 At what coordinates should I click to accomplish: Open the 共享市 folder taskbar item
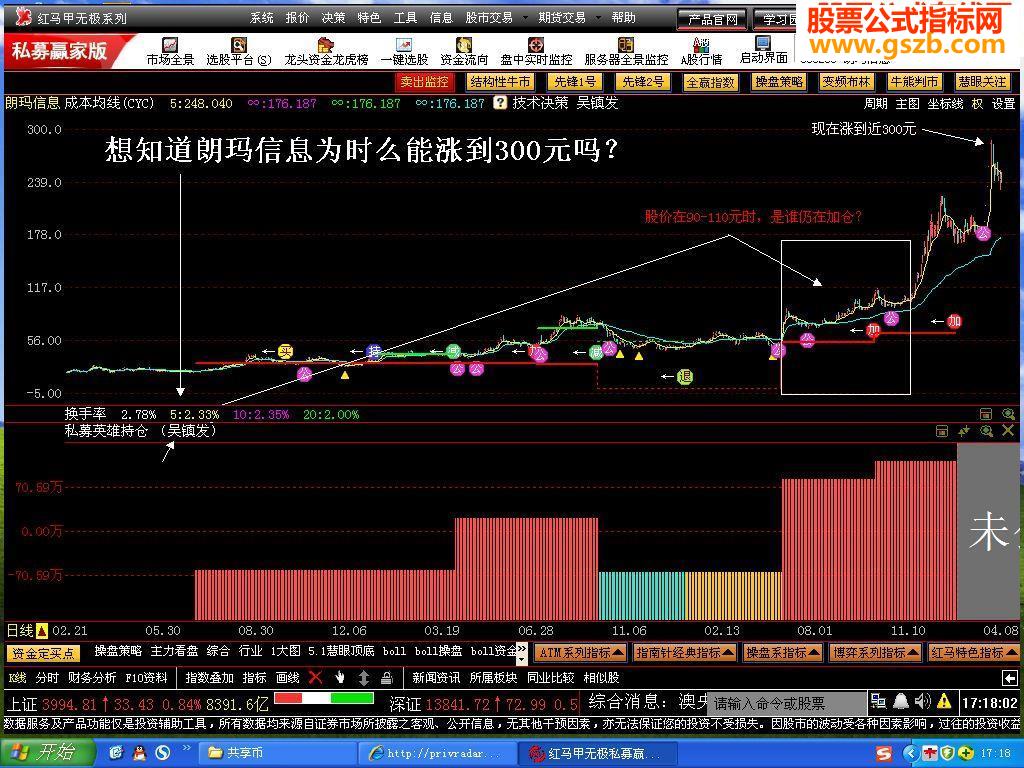pyautogui.click(x=277, y=753)
